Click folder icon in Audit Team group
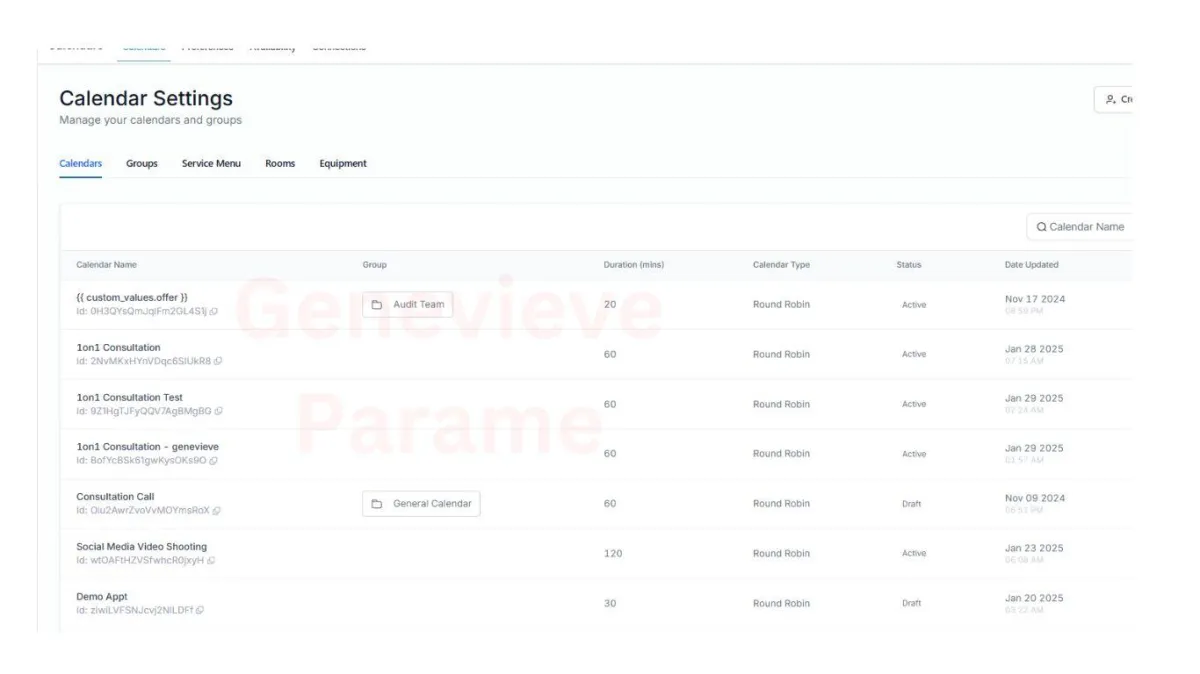The width and height of the screenshot is (1200, 674). (377, 305)
